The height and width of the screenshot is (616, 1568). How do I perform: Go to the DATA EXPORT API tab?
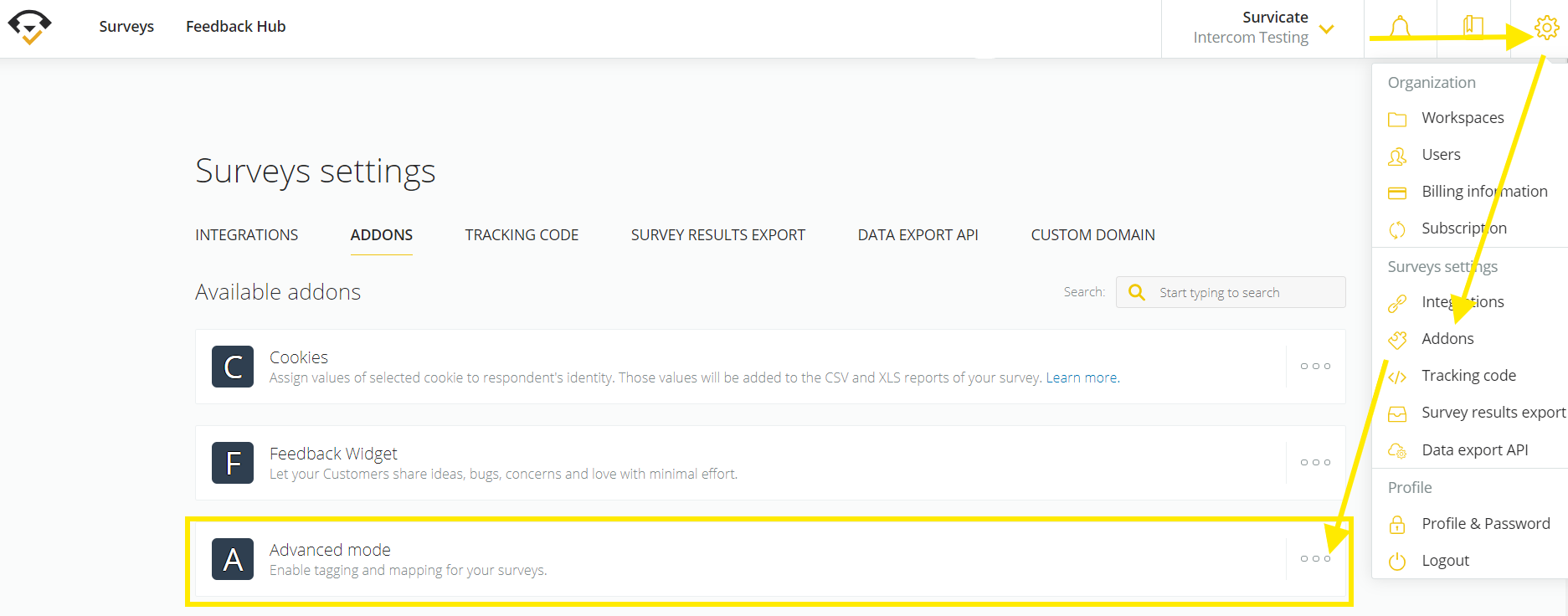coord(918,235)
